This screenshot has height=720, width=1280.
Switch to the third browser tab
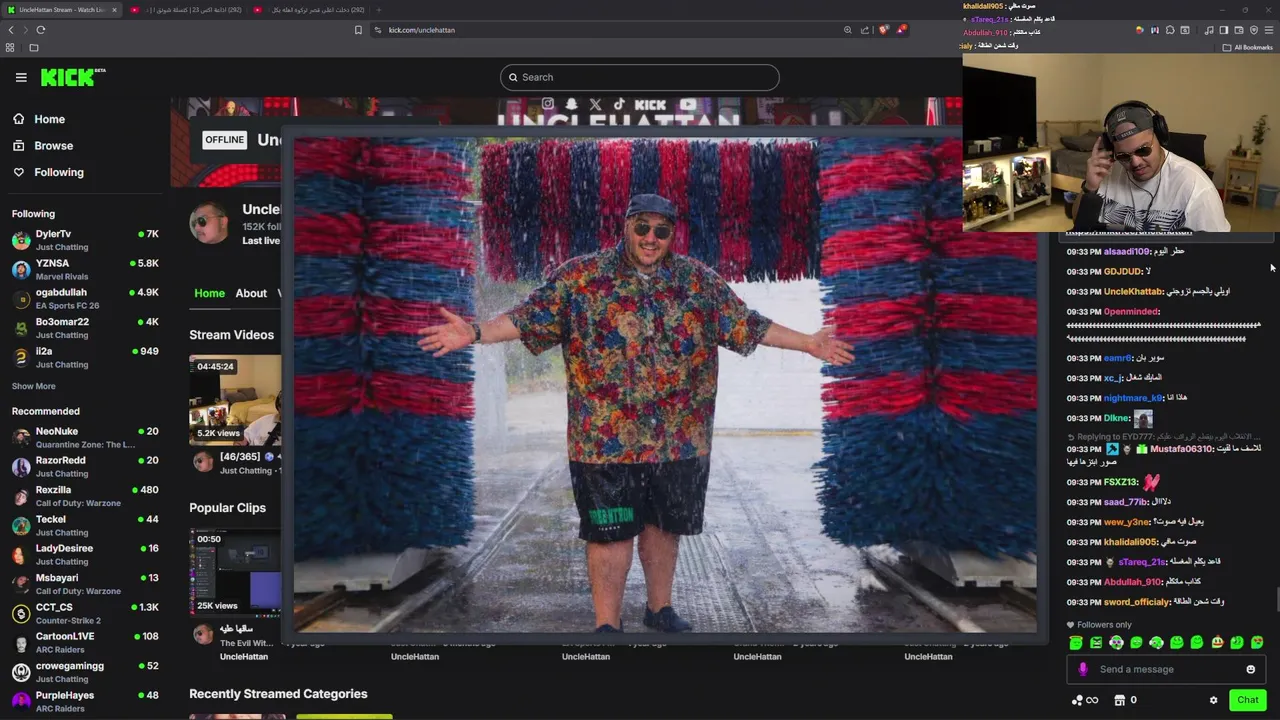310,10
